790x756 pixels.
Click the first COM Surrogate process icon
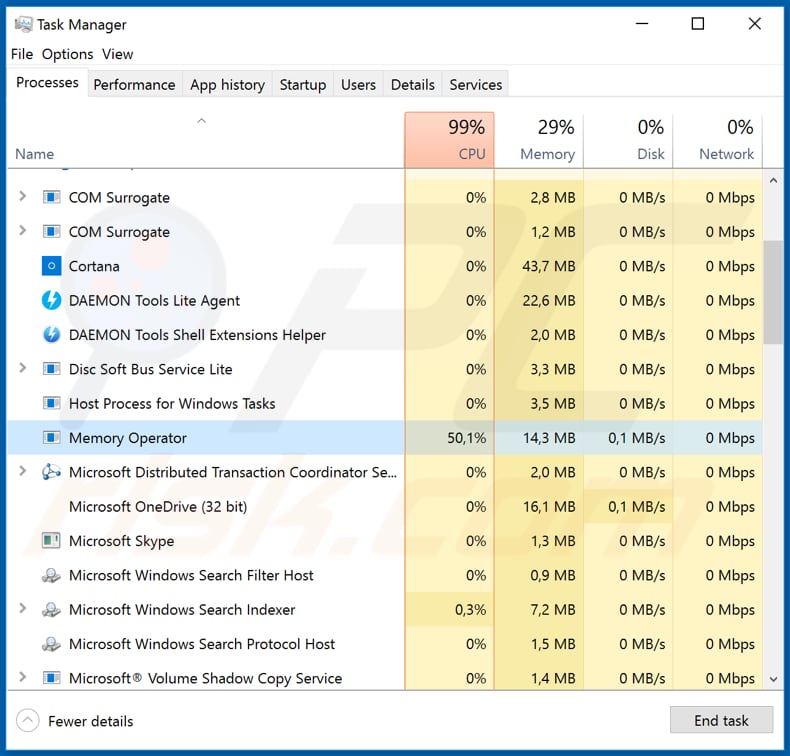[51, 197]
